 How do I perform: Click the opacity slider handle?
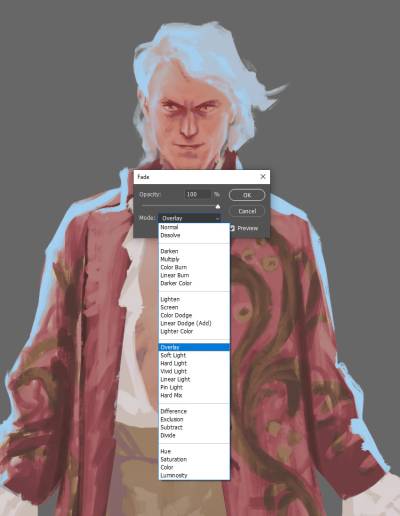click(218, 207)
